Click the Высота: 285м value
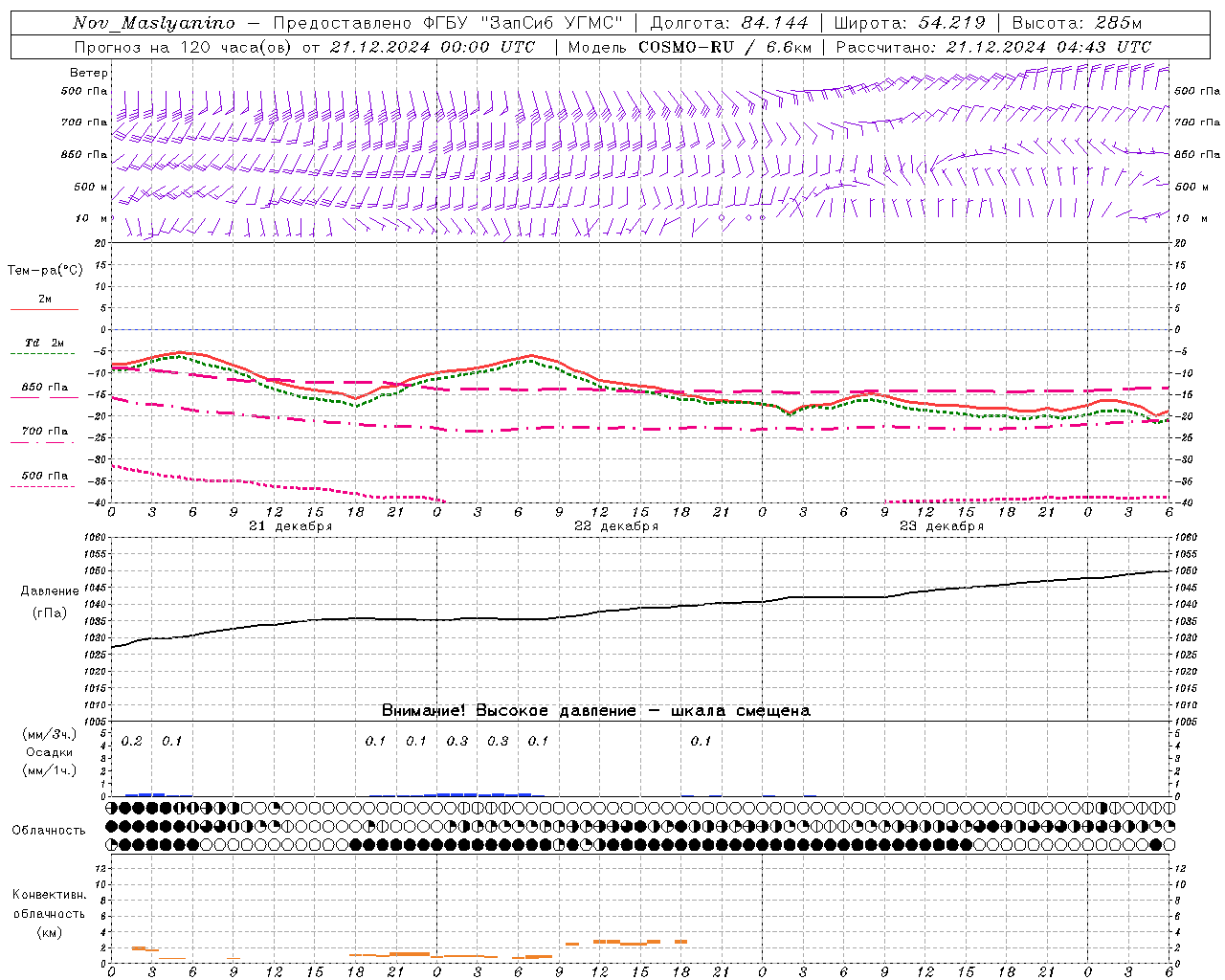Viewport: 1225px width, 980px height. (1077, 23)
